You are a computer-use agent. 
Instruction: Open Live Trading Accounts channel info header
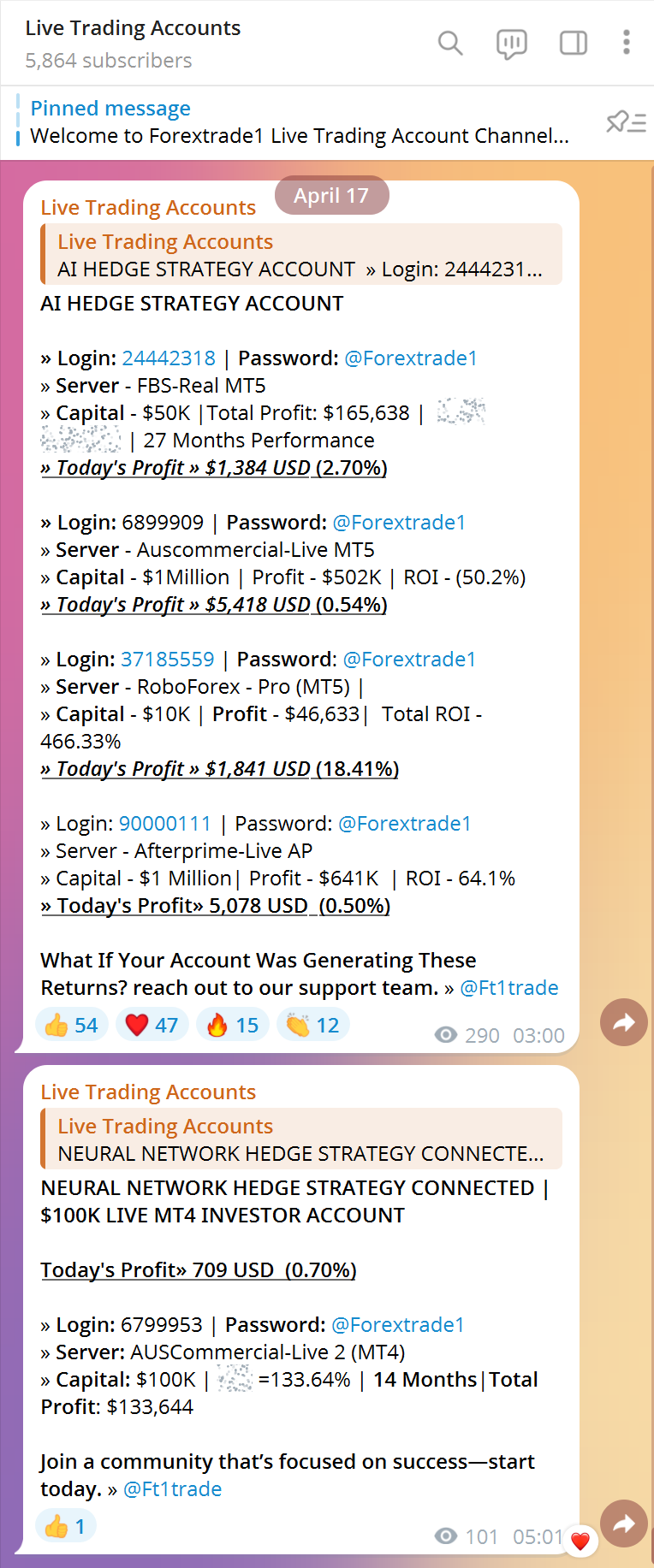pyautogui.click(x=133, y=43)
